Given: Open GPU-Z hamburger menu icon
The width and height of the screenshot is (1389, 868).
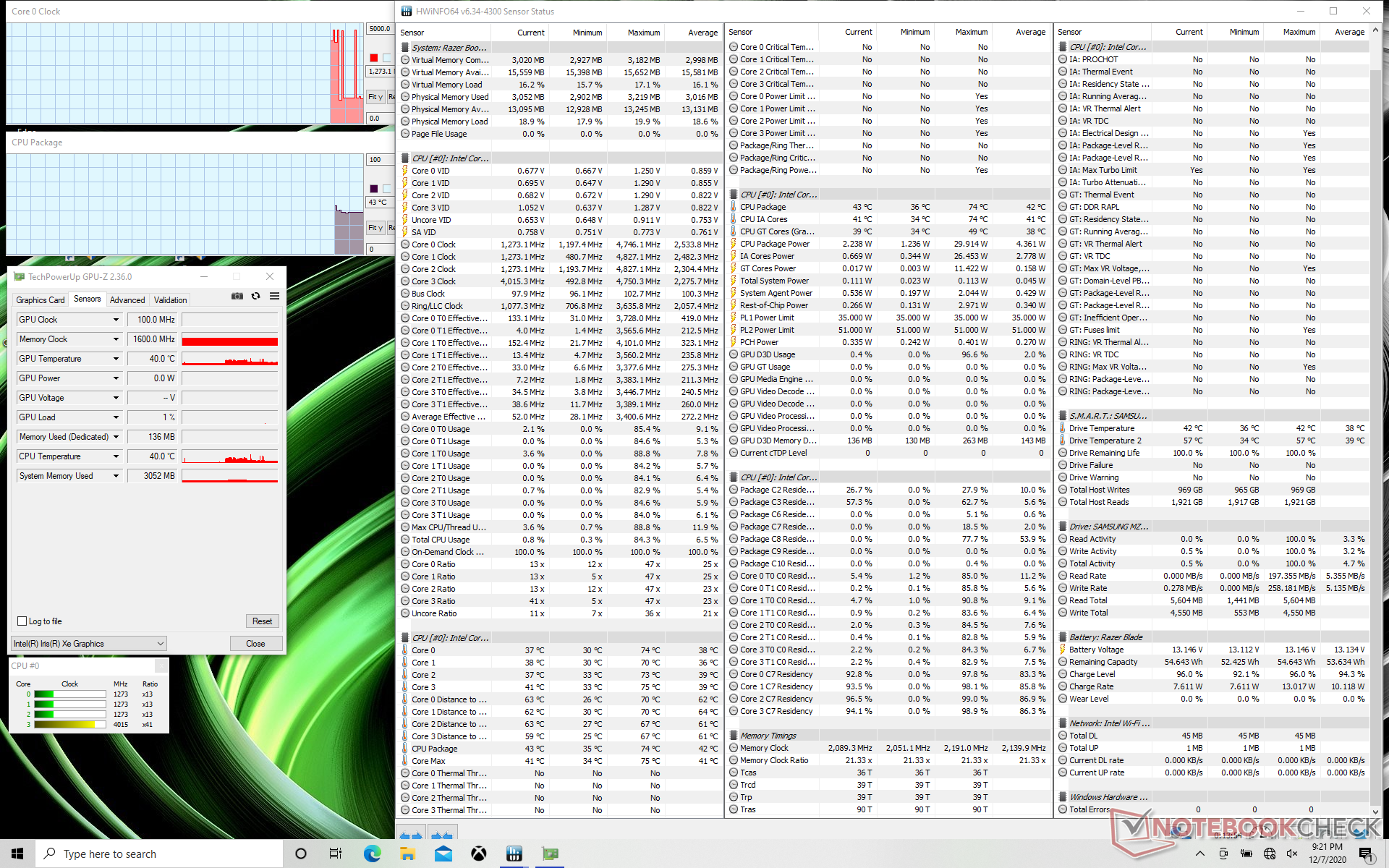Looking at the screenshot, I should pyautogui.click(x=274, y=296).
